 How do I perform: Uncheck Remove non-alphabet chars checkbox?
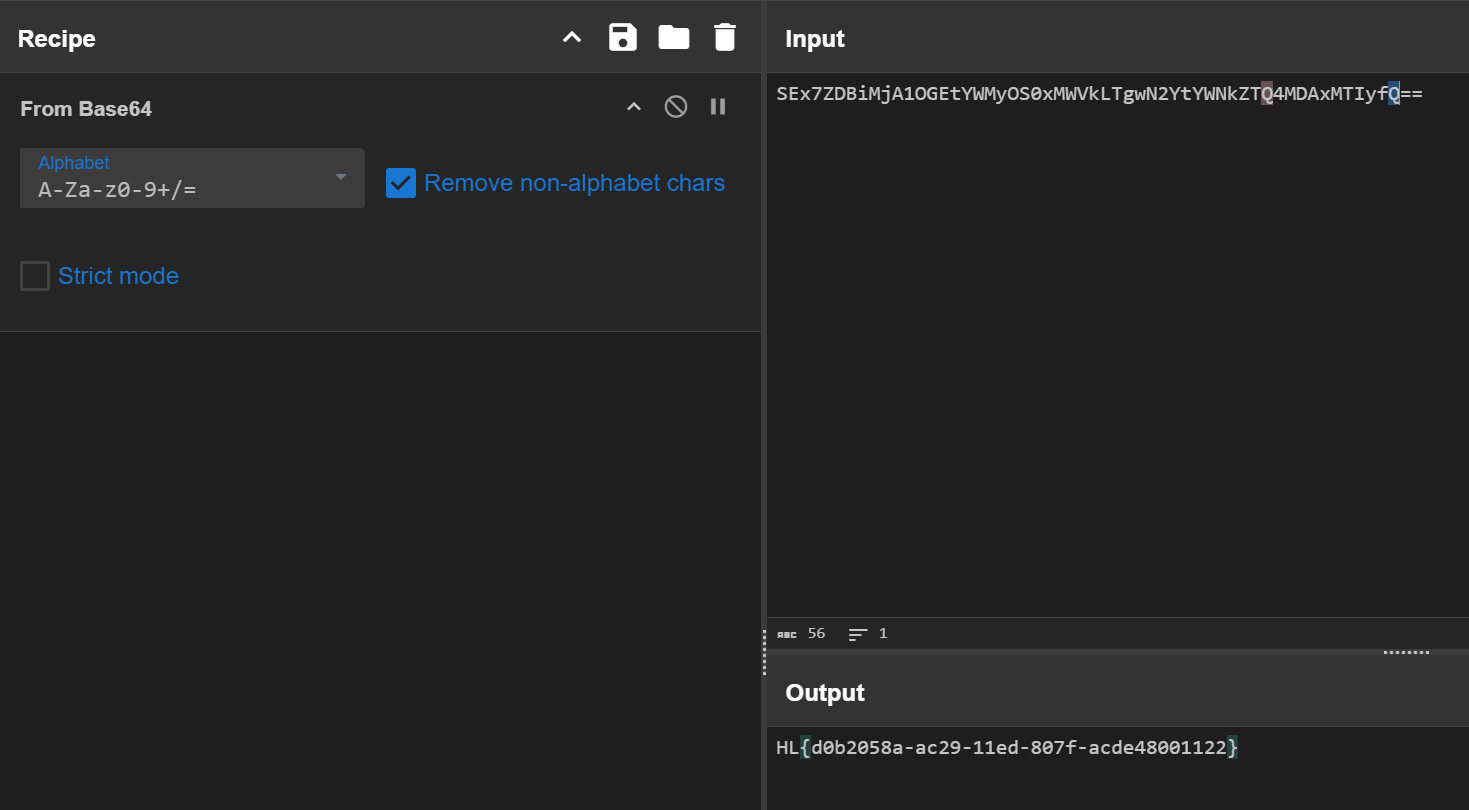pos(401,183)
